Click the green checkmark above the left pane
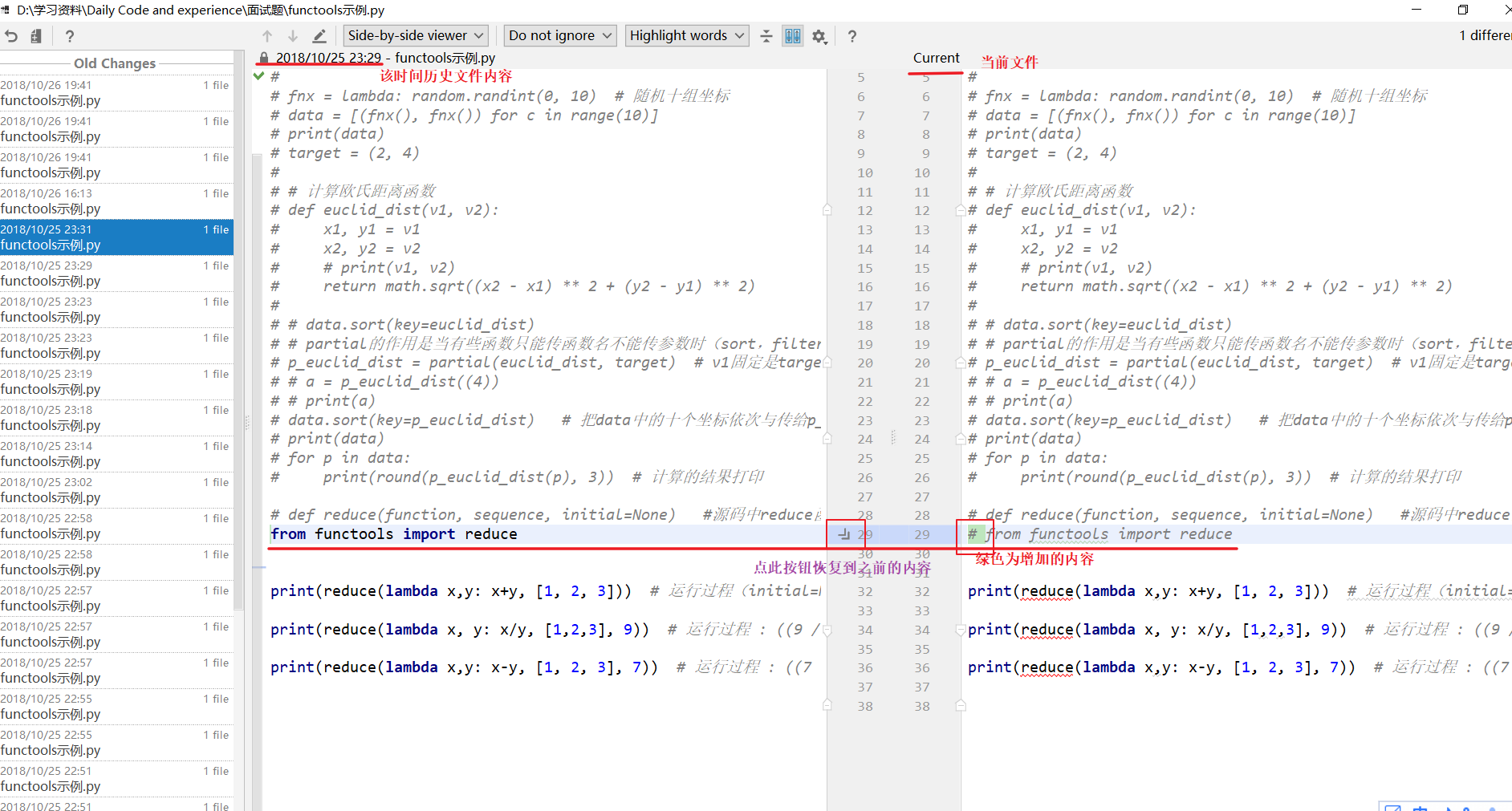1512x811 pixels. point(258,75)
